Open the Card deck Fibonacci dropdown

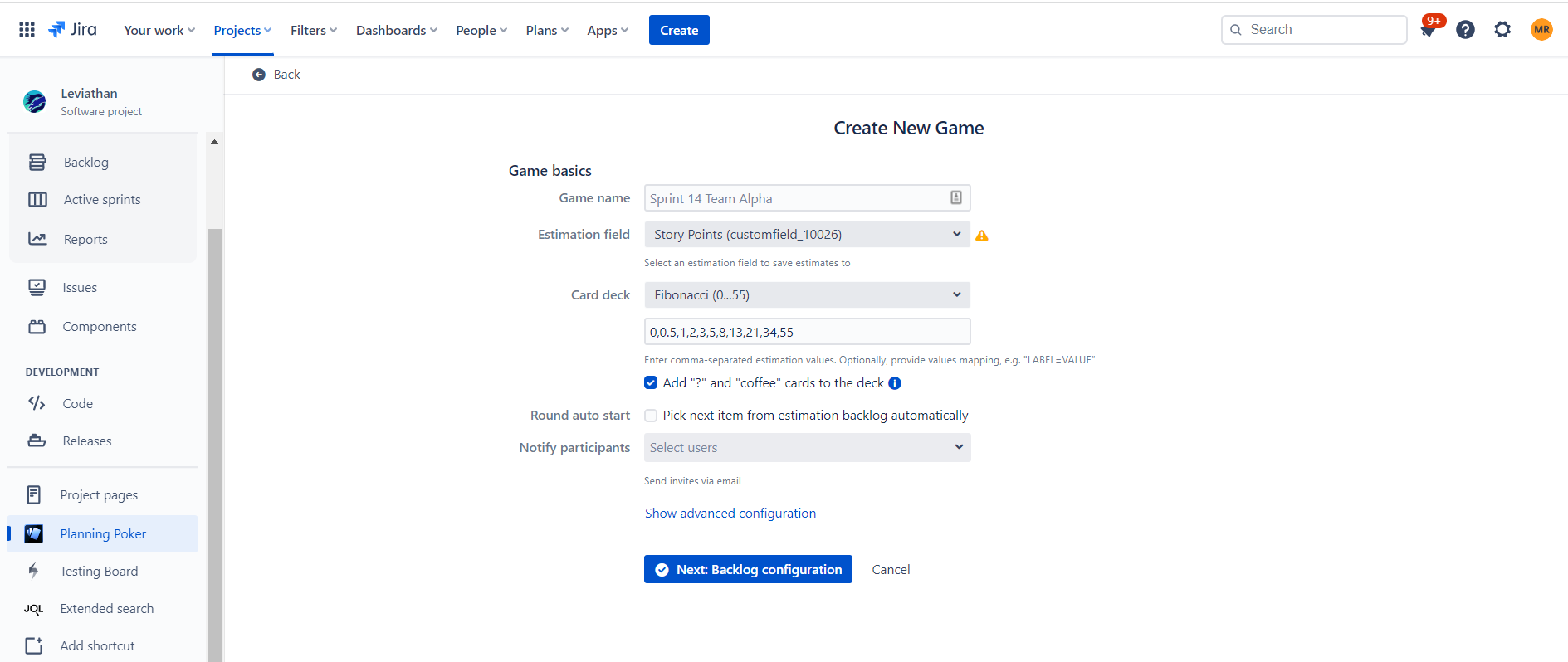point(808,294)
